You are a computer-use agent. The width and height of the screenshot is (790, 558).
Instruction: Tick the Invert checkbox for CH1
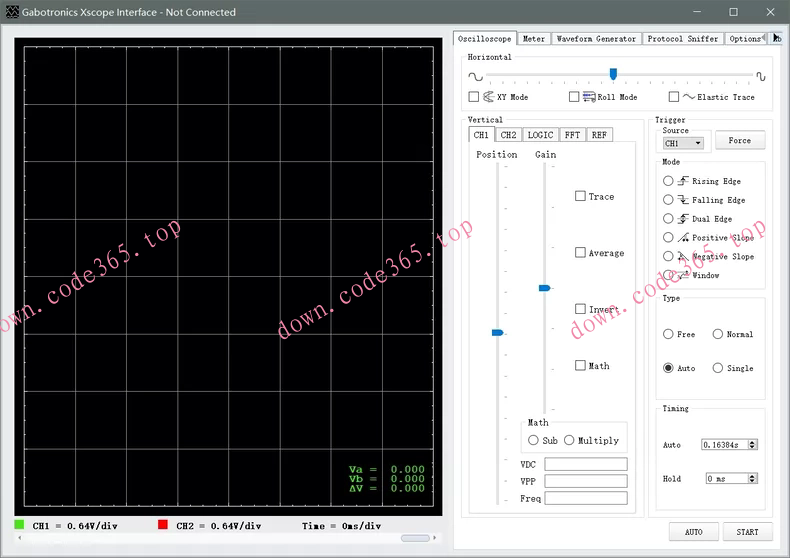580,309
